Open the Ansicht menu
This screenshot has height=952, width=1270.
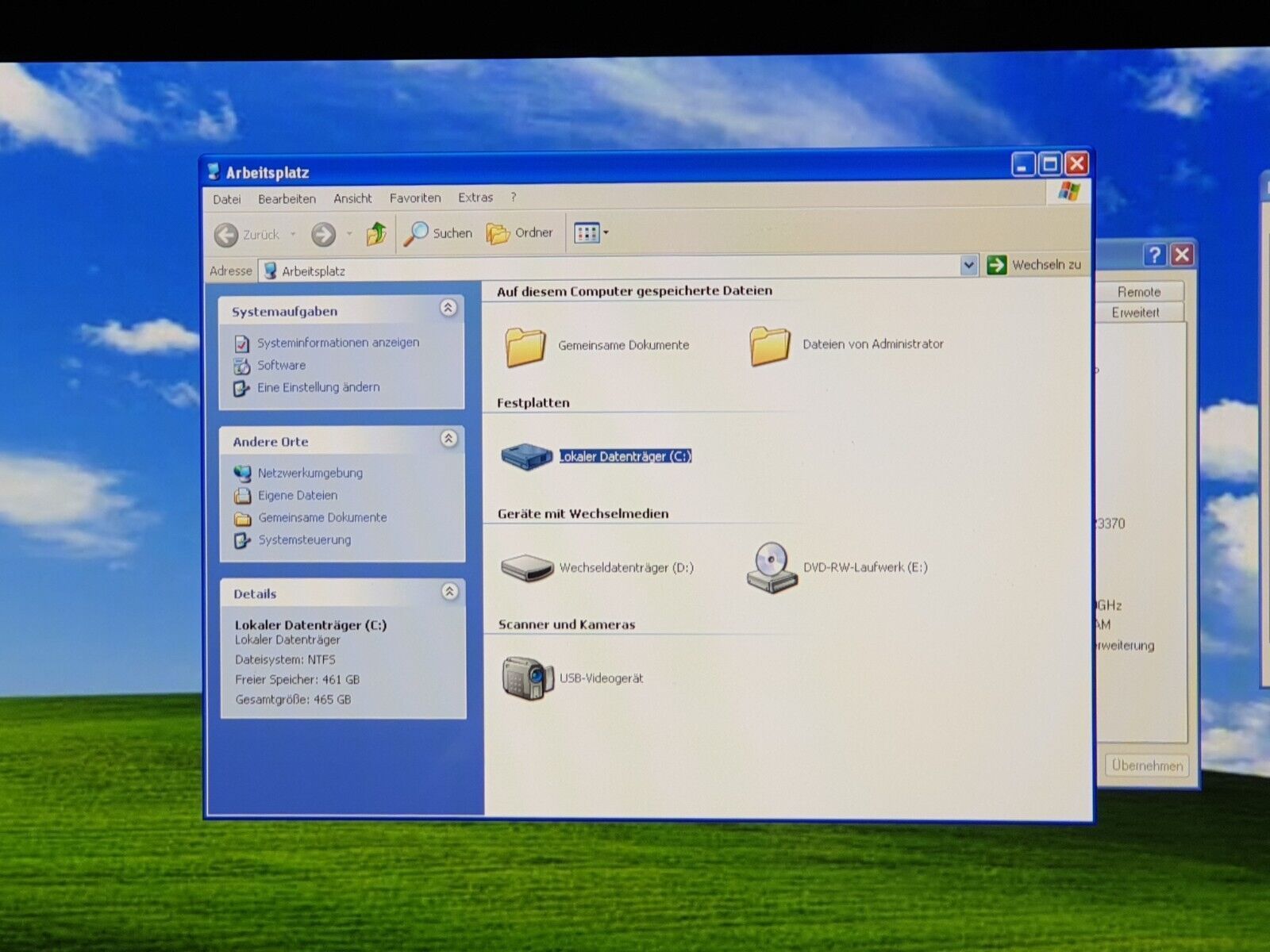pos(352,198)
